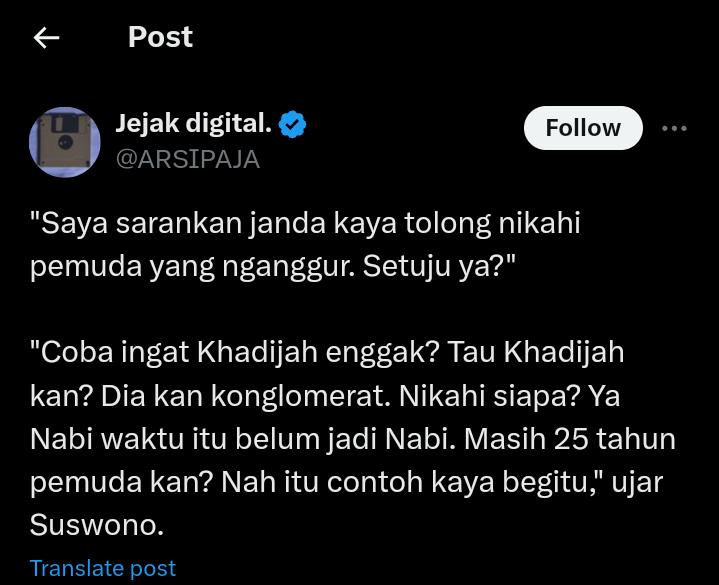Click the @ARSIPAJA handle
This screenshot has width=719, height=585.
pyautogui.click(x=188, y=159)
